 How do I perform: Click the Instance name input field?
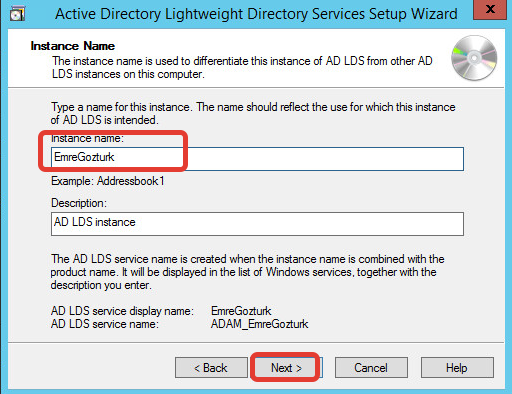(257, 159)
